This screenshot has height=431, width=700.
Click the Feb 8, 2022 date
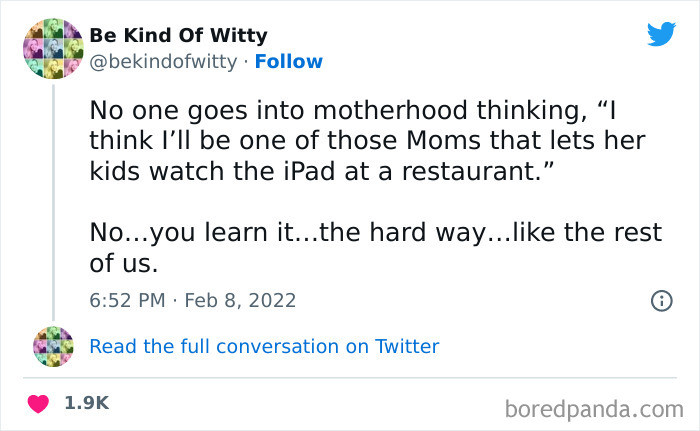[x=243, y=300]
